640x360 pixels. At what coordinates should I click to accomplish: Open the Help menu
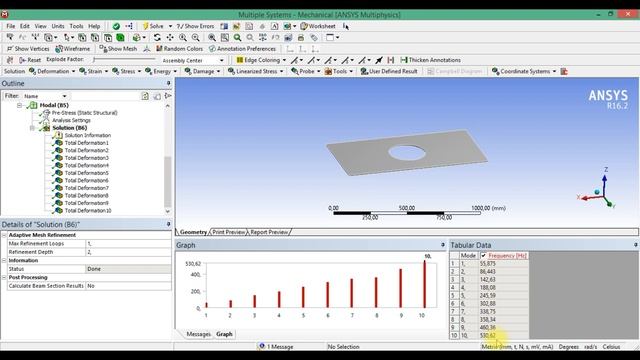point(94,26)
